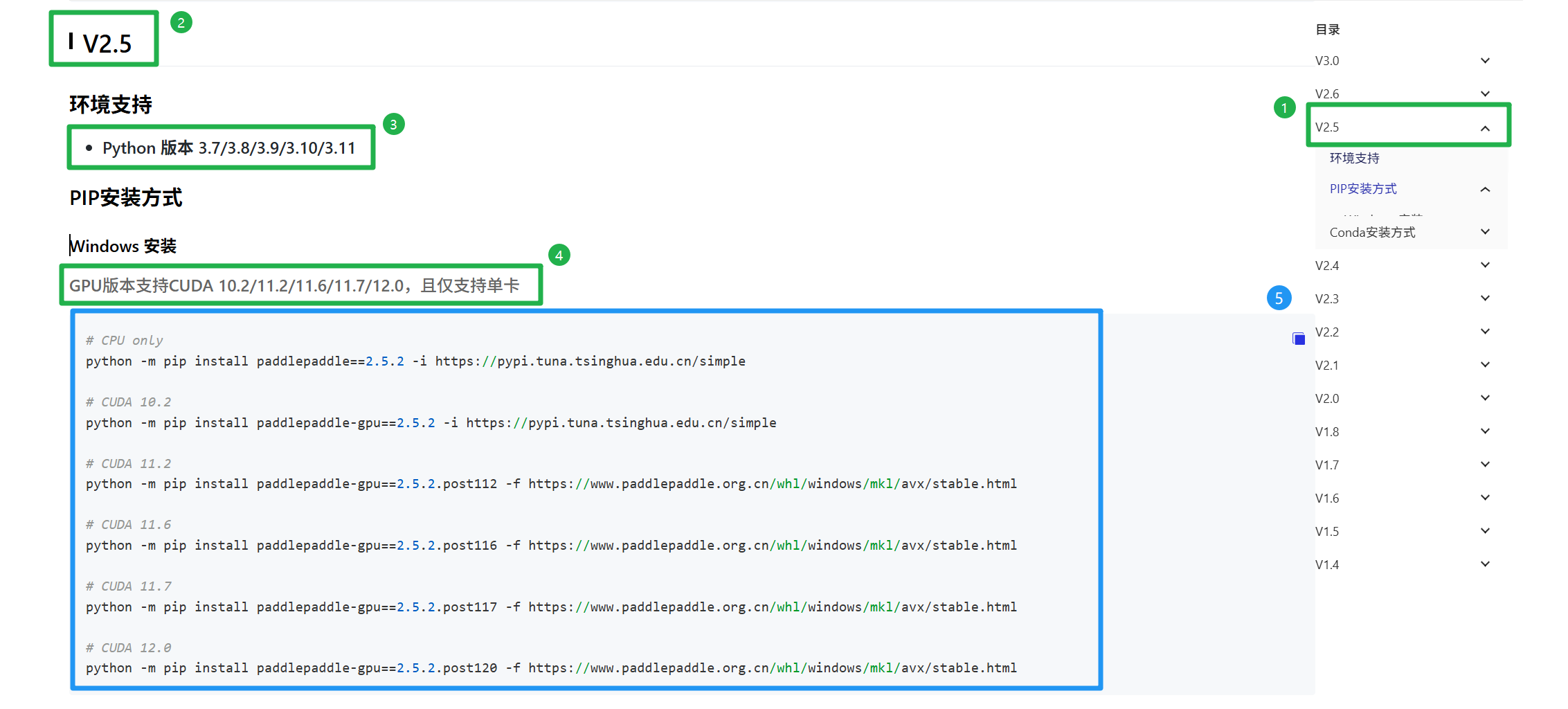Click the Windows 安装 subheading

click(123, 246)
